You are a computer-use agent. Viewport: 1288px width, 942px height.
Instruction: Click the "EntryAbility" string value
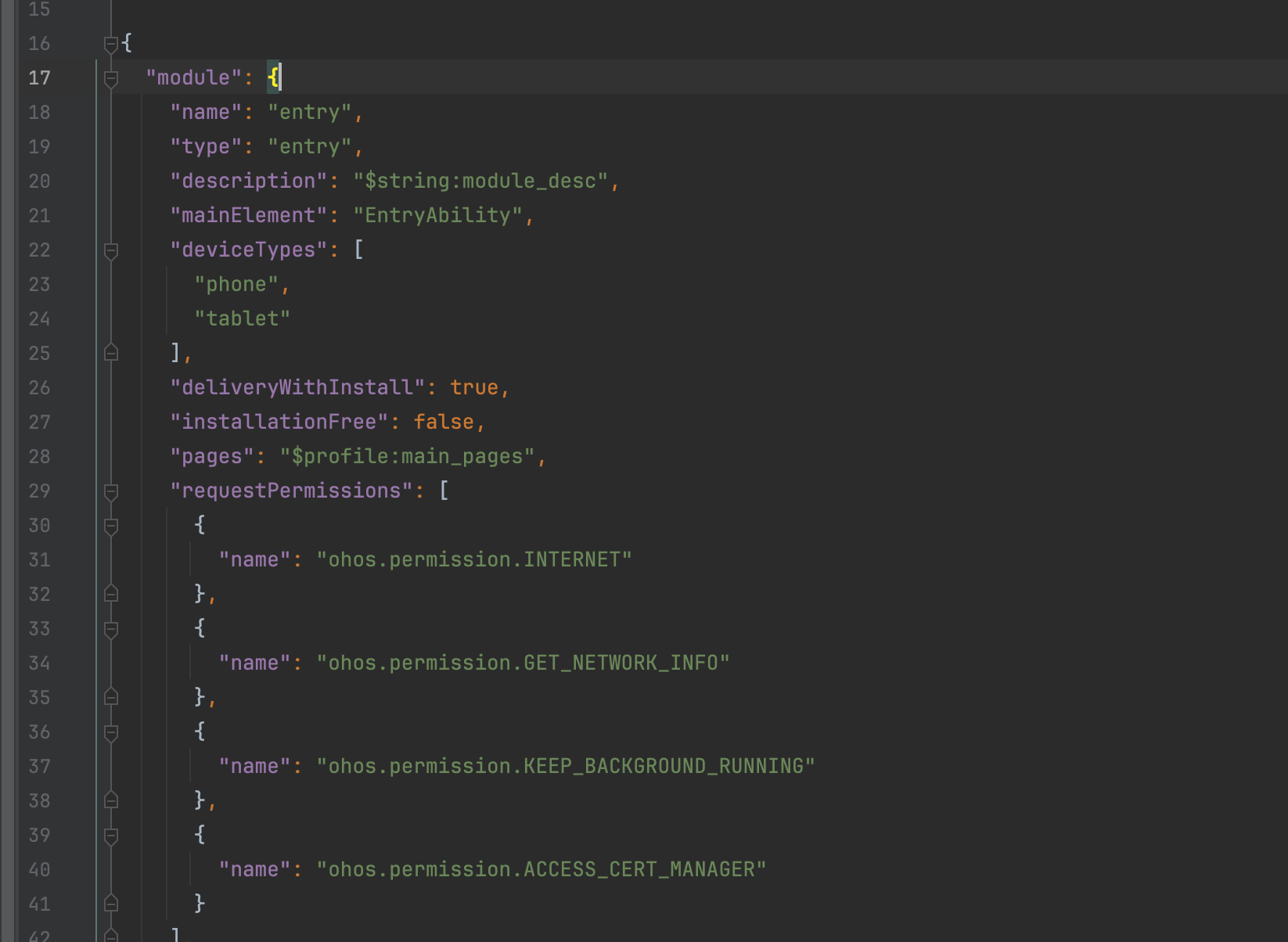point(437,216)
